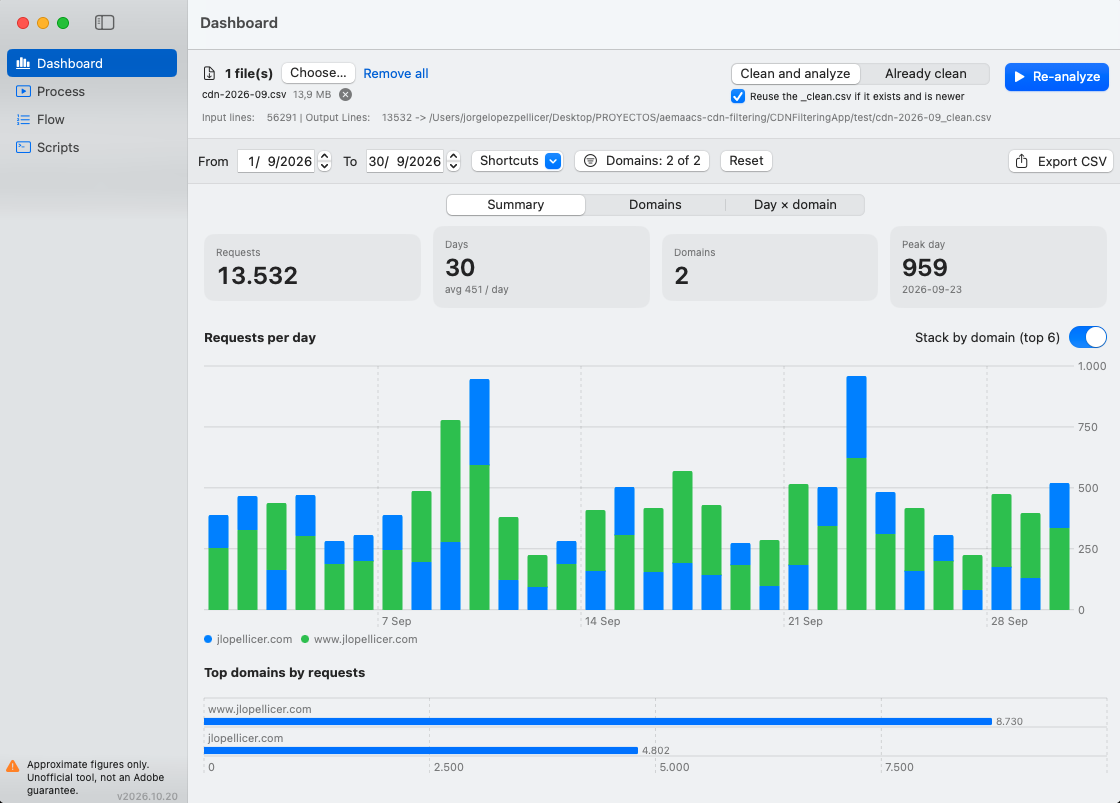Toggle Stack by domain switch
Screen dimensions: 1120x803
click(1087, 337)
